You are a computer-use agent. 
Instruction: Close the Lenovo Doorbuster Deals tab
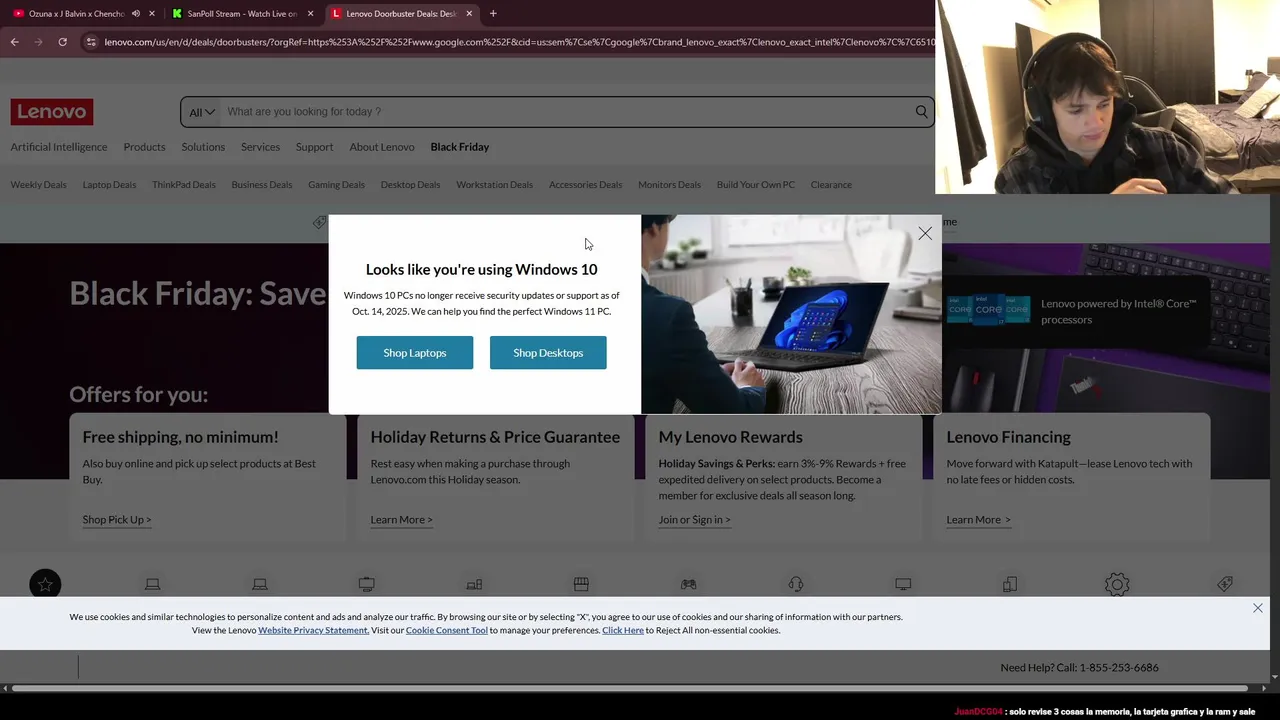[469, 14]
